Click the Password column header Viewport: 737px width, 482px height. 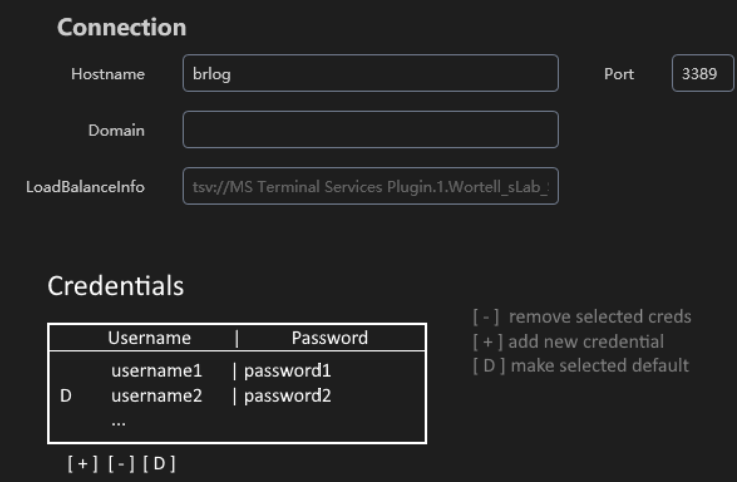point(329,338)
